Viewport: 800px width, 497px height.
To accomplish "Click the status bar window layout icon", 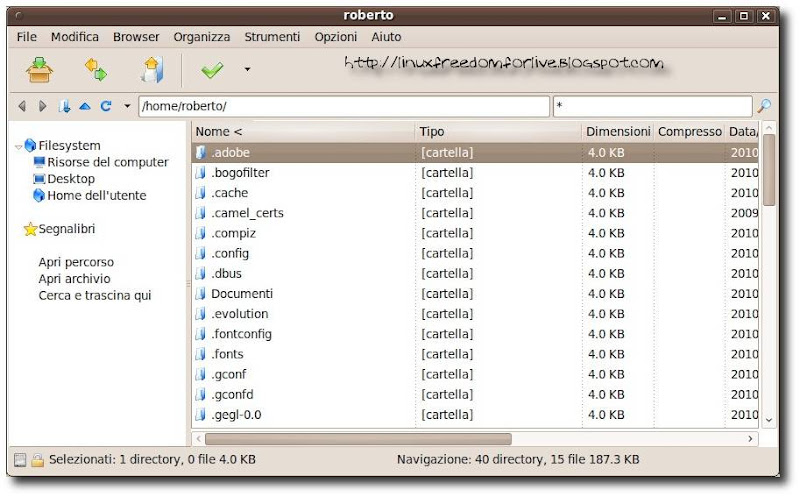I will (20, 460).
